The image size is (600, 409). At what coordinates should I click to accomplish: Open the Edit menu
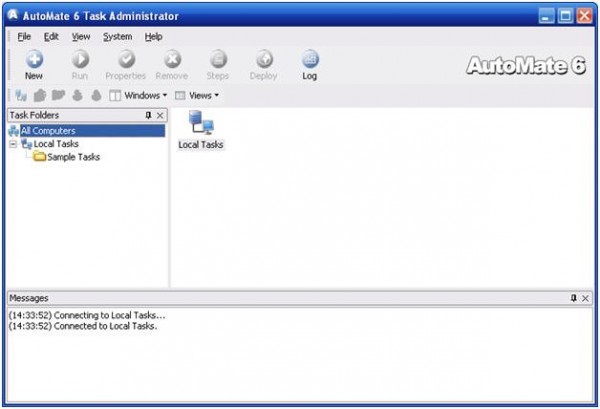pyautogui.click(x=51, y=37)
